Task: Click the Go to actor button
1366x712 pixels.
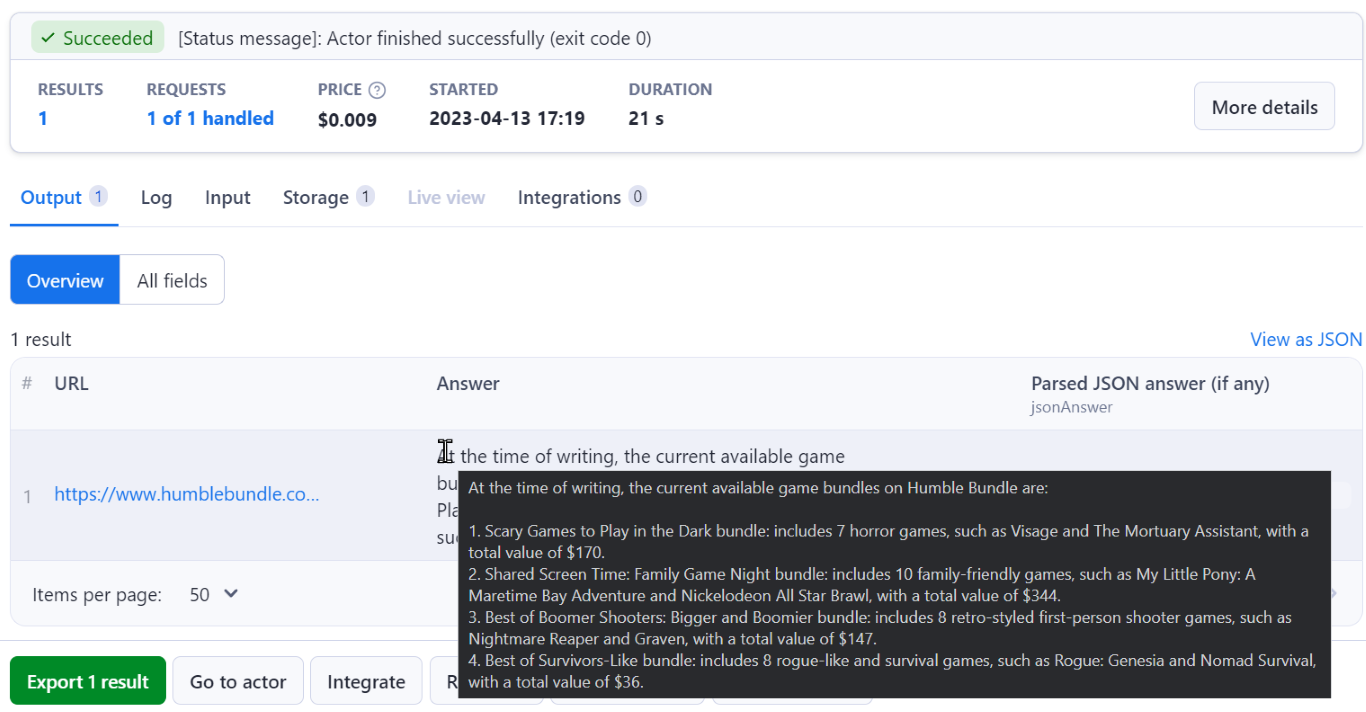Action: [x=238, y=681]
